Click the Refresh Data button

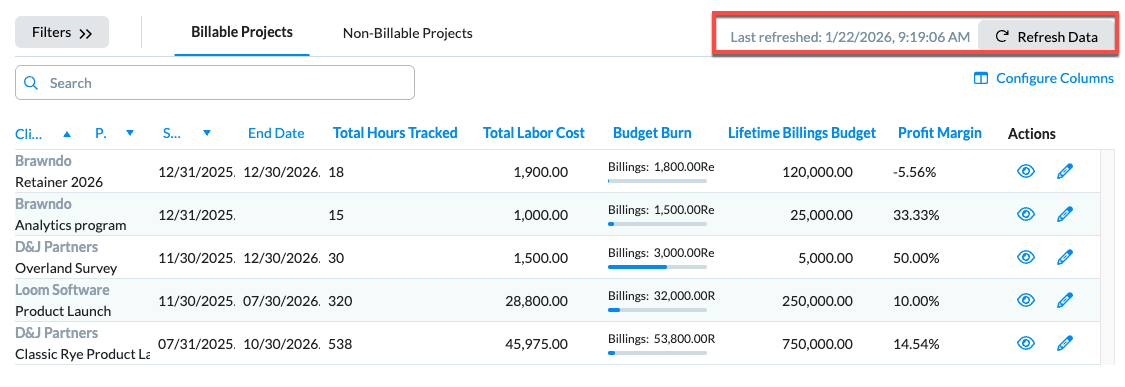1046,37
